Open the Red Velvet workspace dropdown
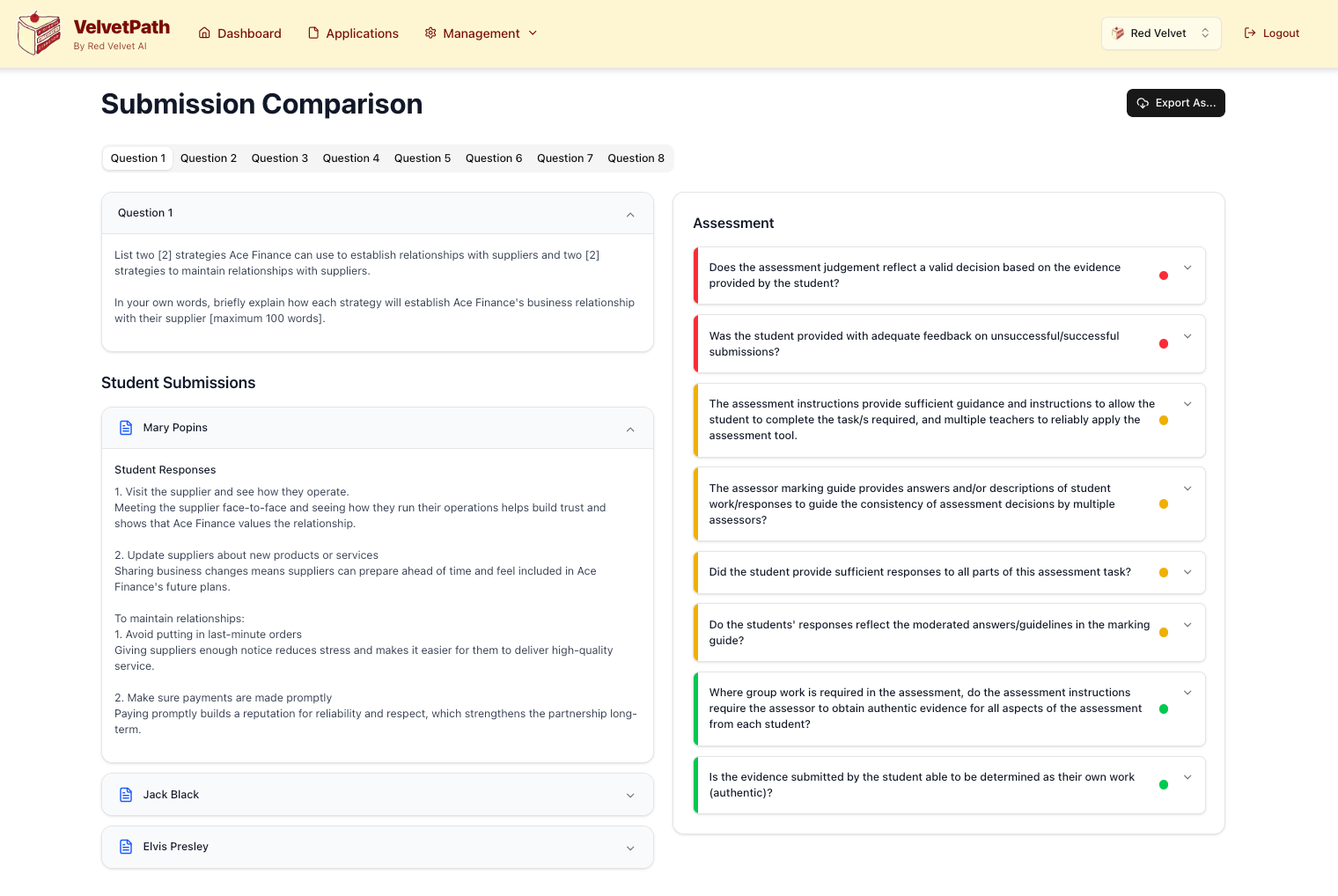This screenshot has width=1338, height=896. (x=1161, y=33)
